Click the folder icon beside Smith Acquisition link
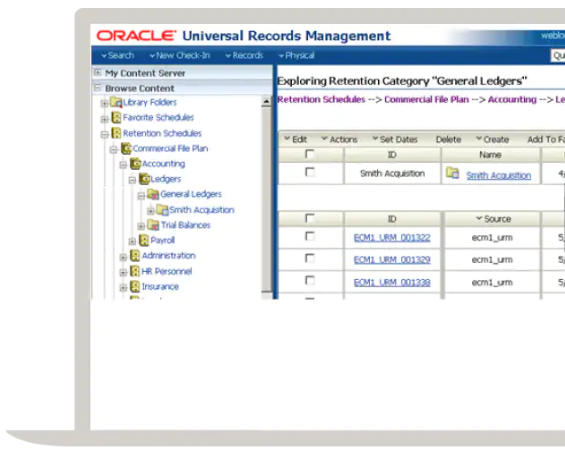565x452 pixels. [x=452, y=173]
